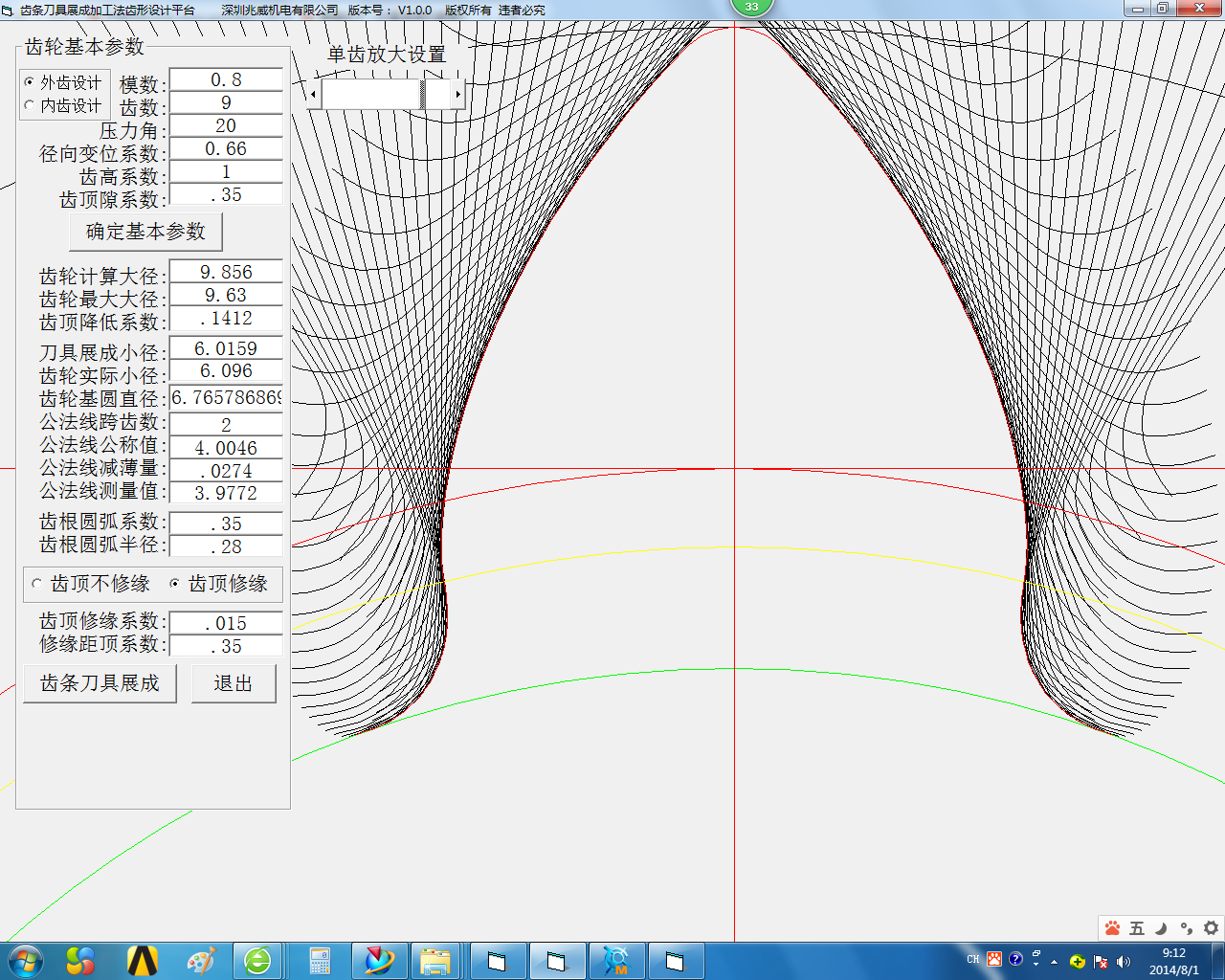Click the 径向变位系数 field showing 0.66
1225x980 pixels.
coord(226,148)
